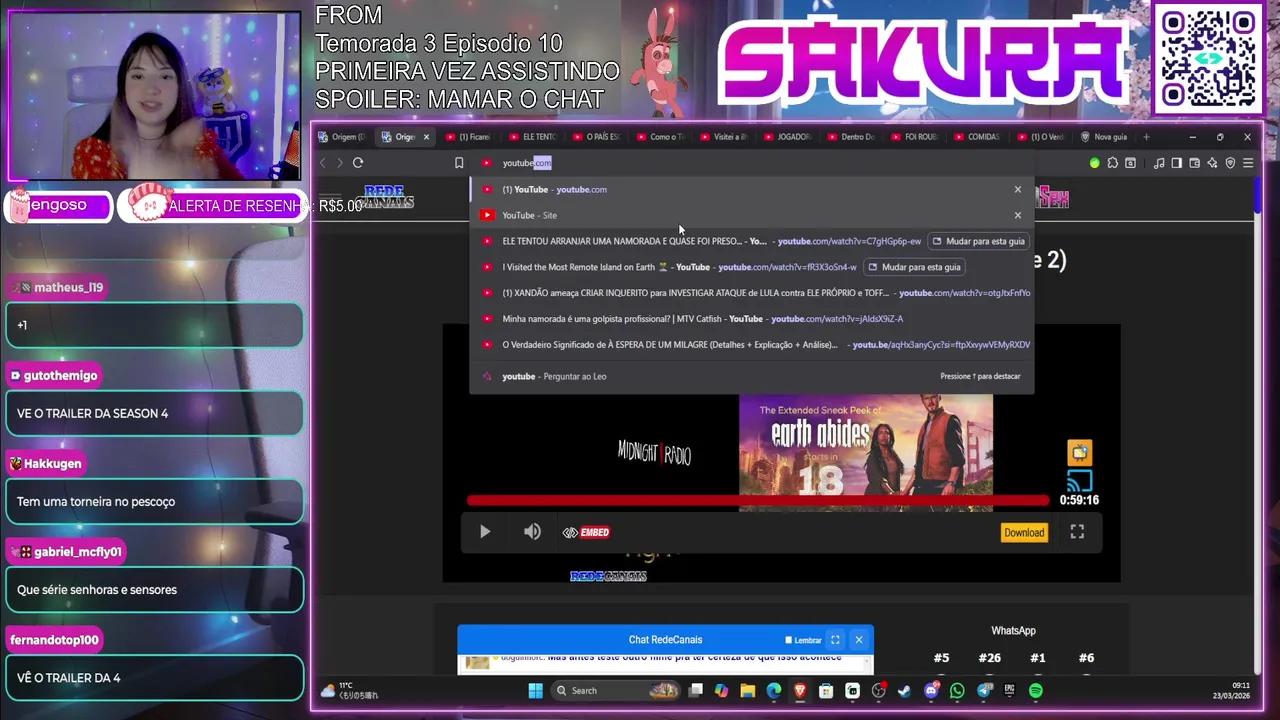
Task: Switch to the 'JOGADOR' browser tab
Action: pos(787,137)
